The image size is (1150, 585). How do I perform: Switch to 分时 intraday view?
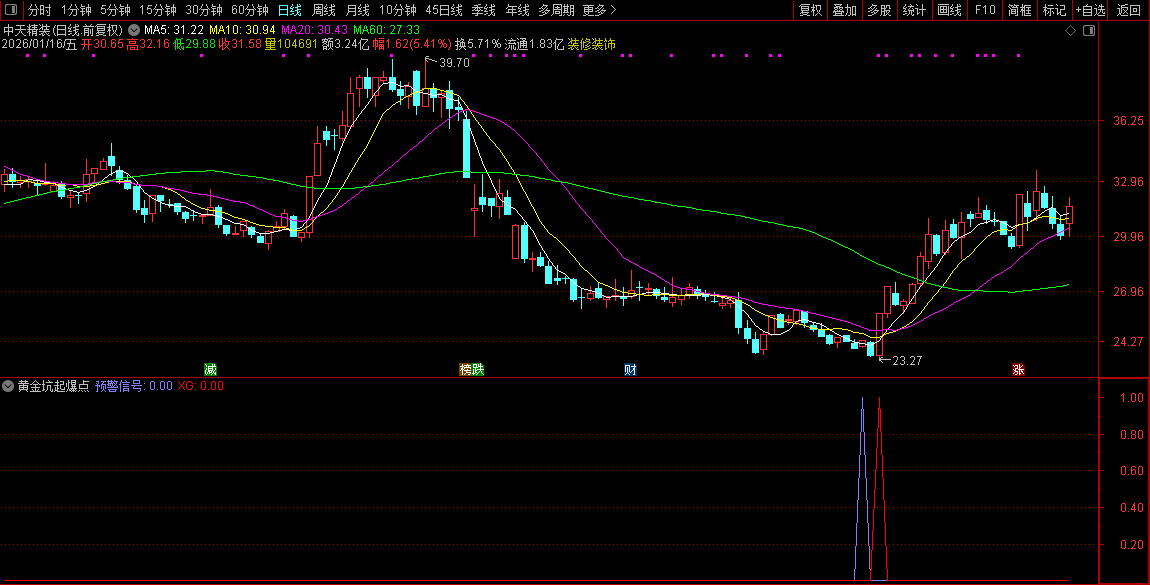[39, 10]
